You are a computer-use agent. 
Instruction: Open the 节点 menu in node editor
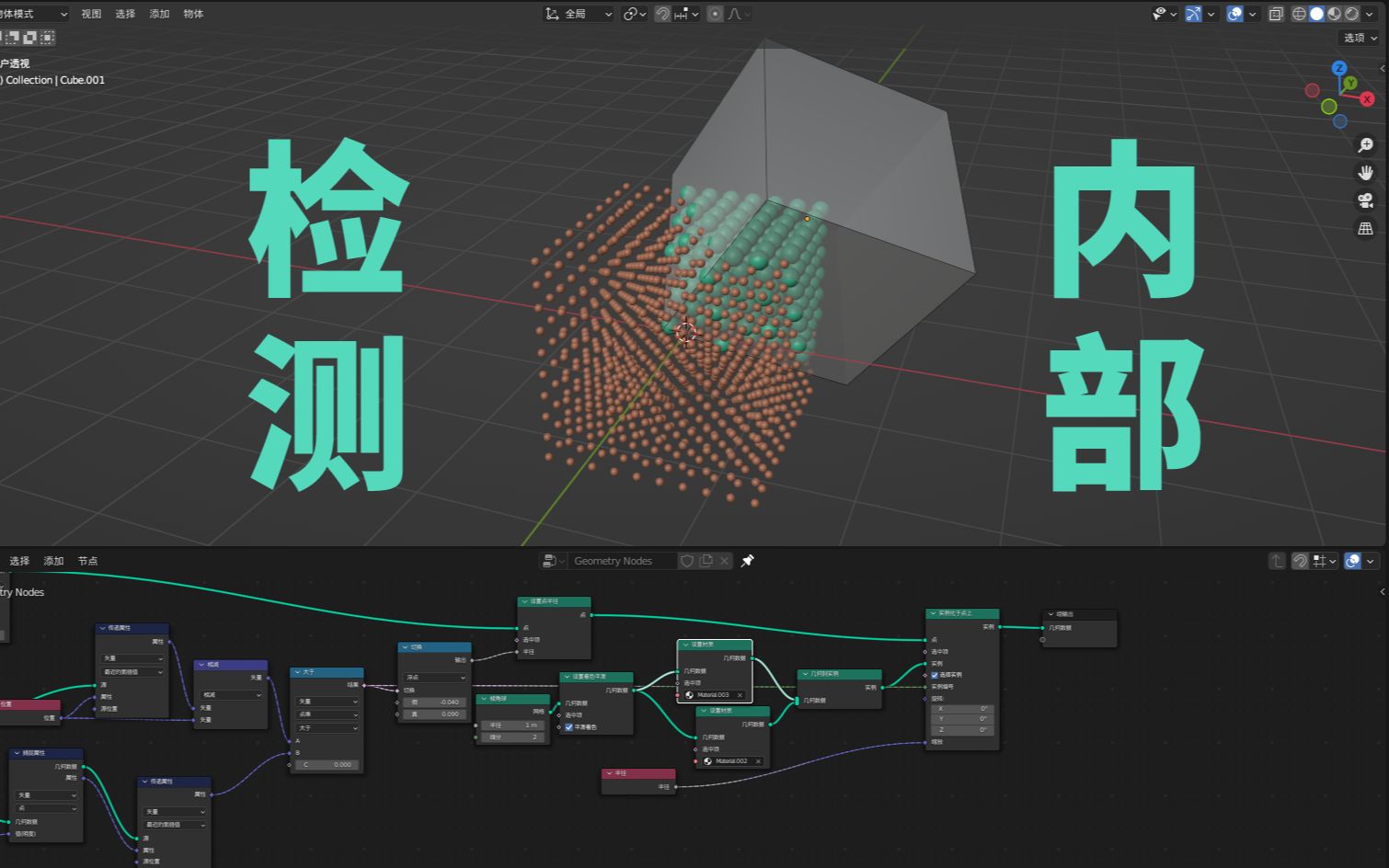pyautogui.click(x=87, y=561)
